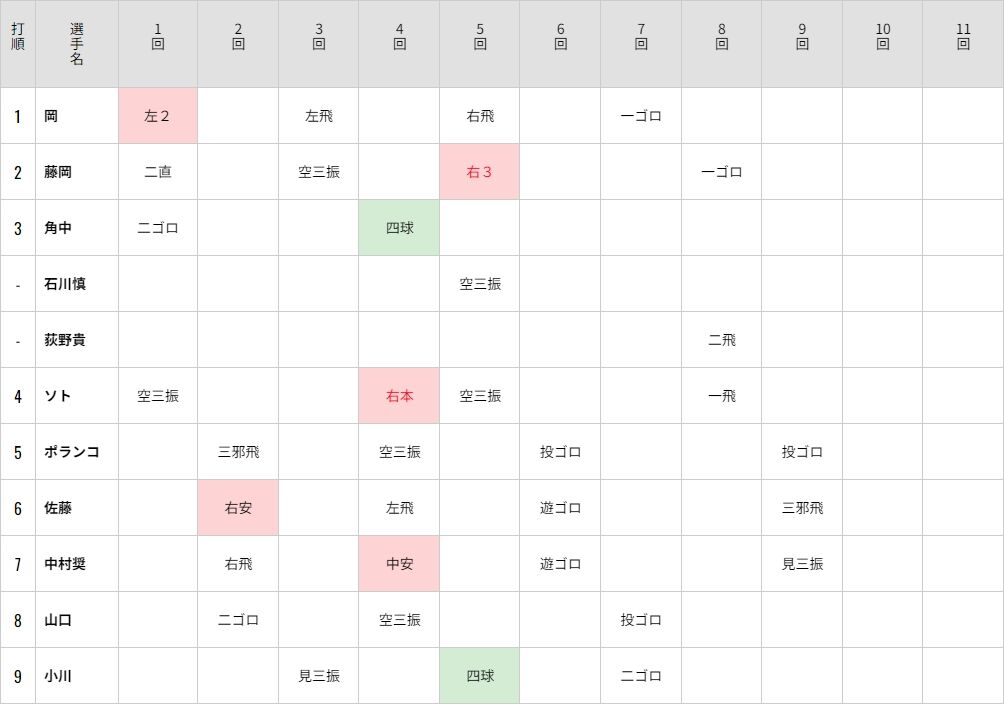Click player name 岡 in batting order
This screenshot has height=704, width=1004.
pyautogui.click(x=51, y=116)
